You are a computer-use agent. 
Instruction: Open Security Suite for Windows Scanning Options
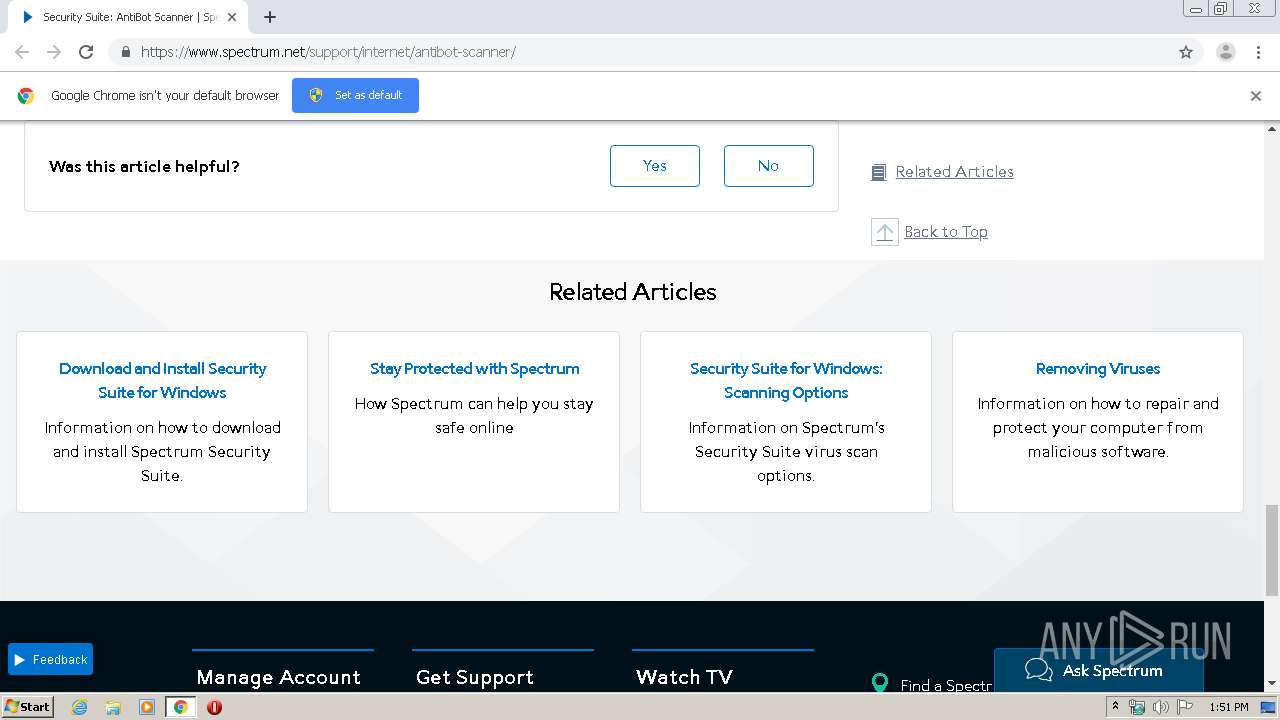pos(786,380)
